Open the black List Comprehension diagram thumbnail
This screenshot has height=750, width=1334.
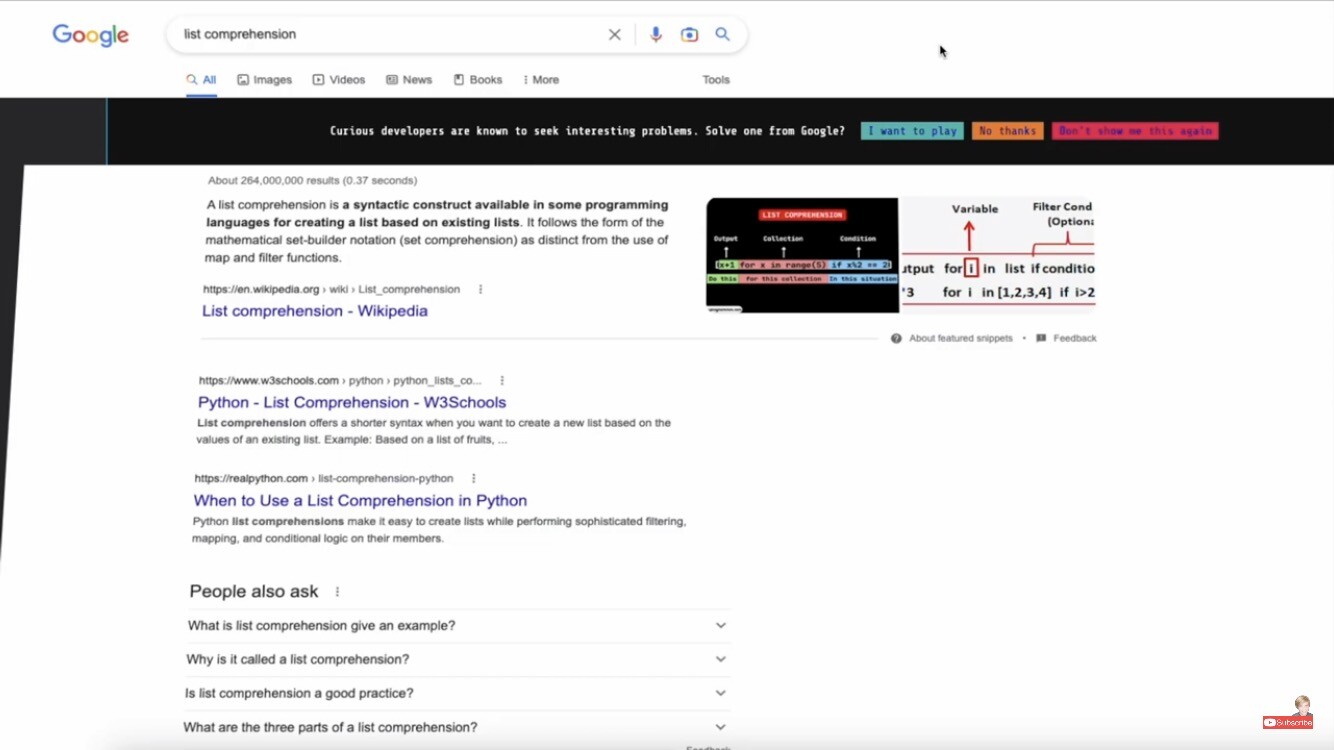point(802,255)
